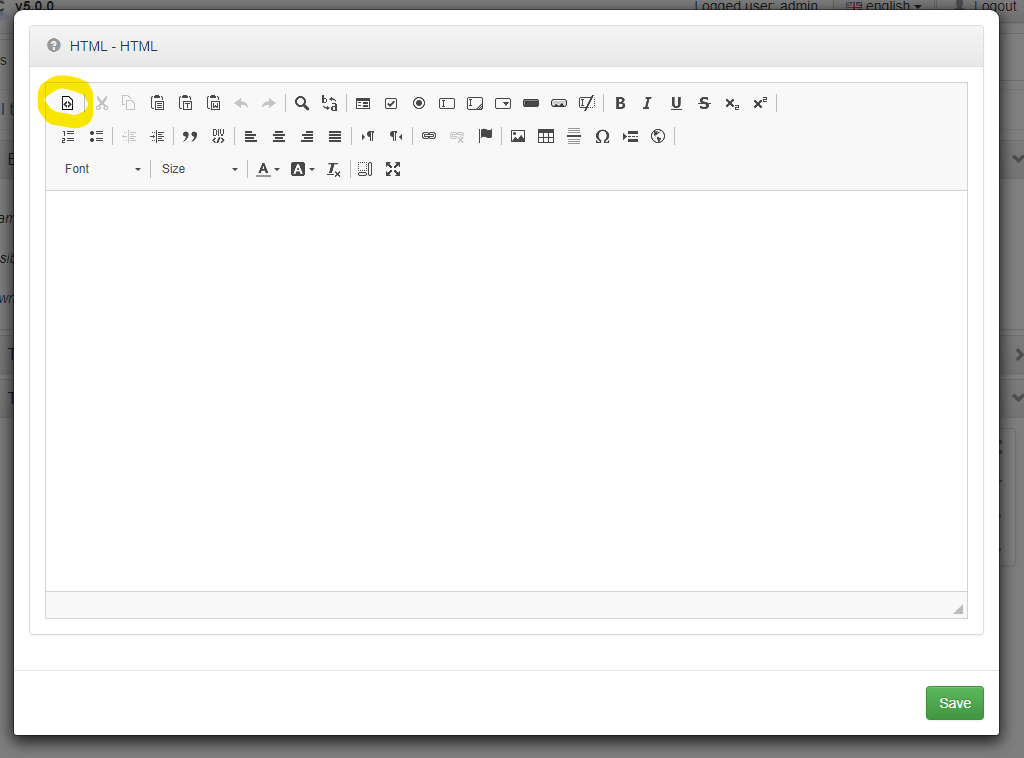The width and height of the screenshot is (1024, 758).
Task: Decrease indent of paragraph
Action: pyautogui.click(x=129, y=136)
